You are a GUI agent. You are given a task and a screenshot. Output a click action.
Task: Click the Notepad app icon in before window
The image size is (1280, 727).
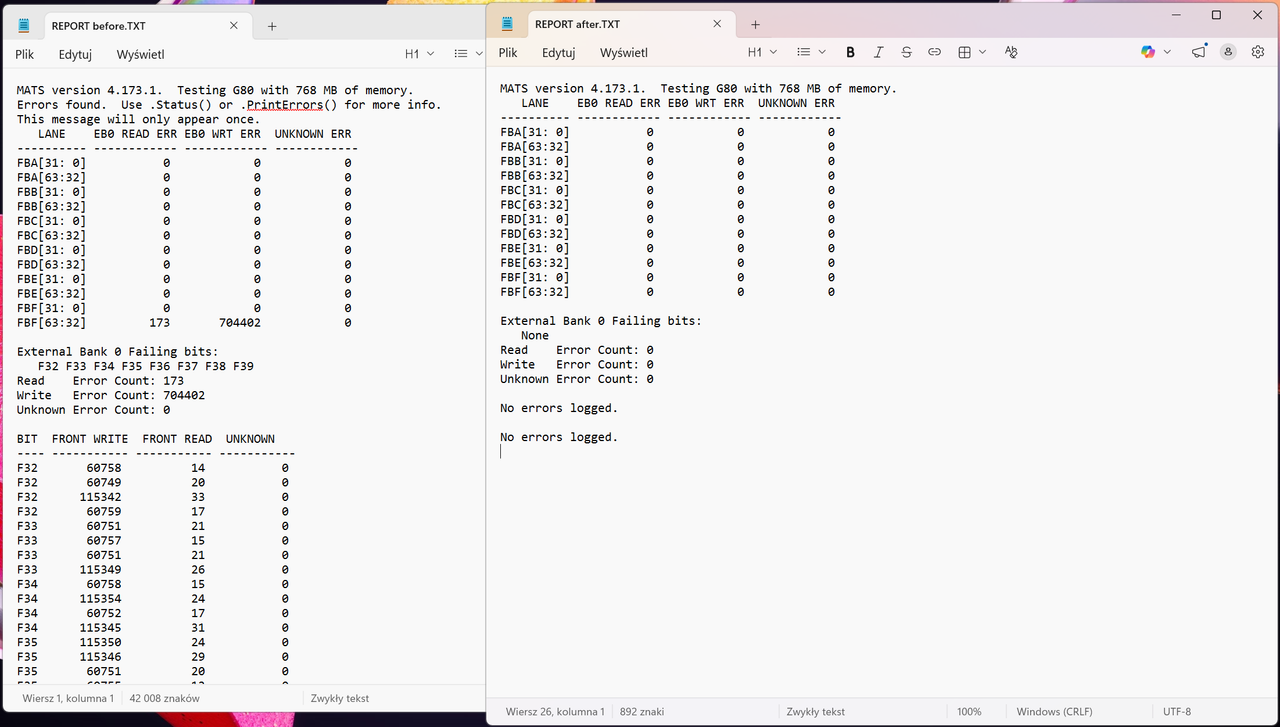(x=24, y=26)
